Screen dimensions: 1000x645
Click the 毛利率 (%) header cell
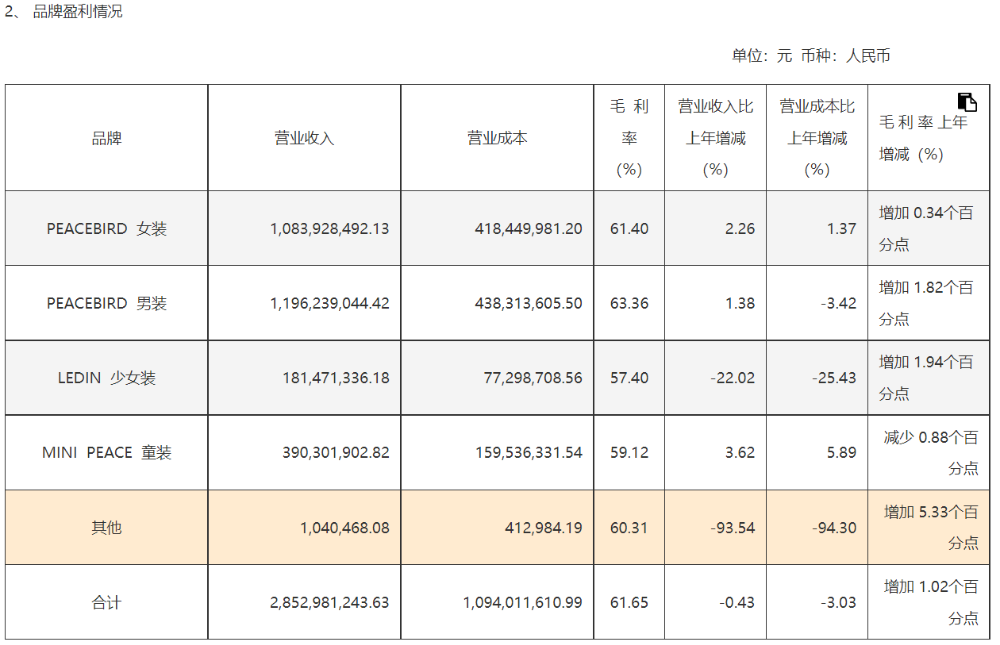click(629, 138)
